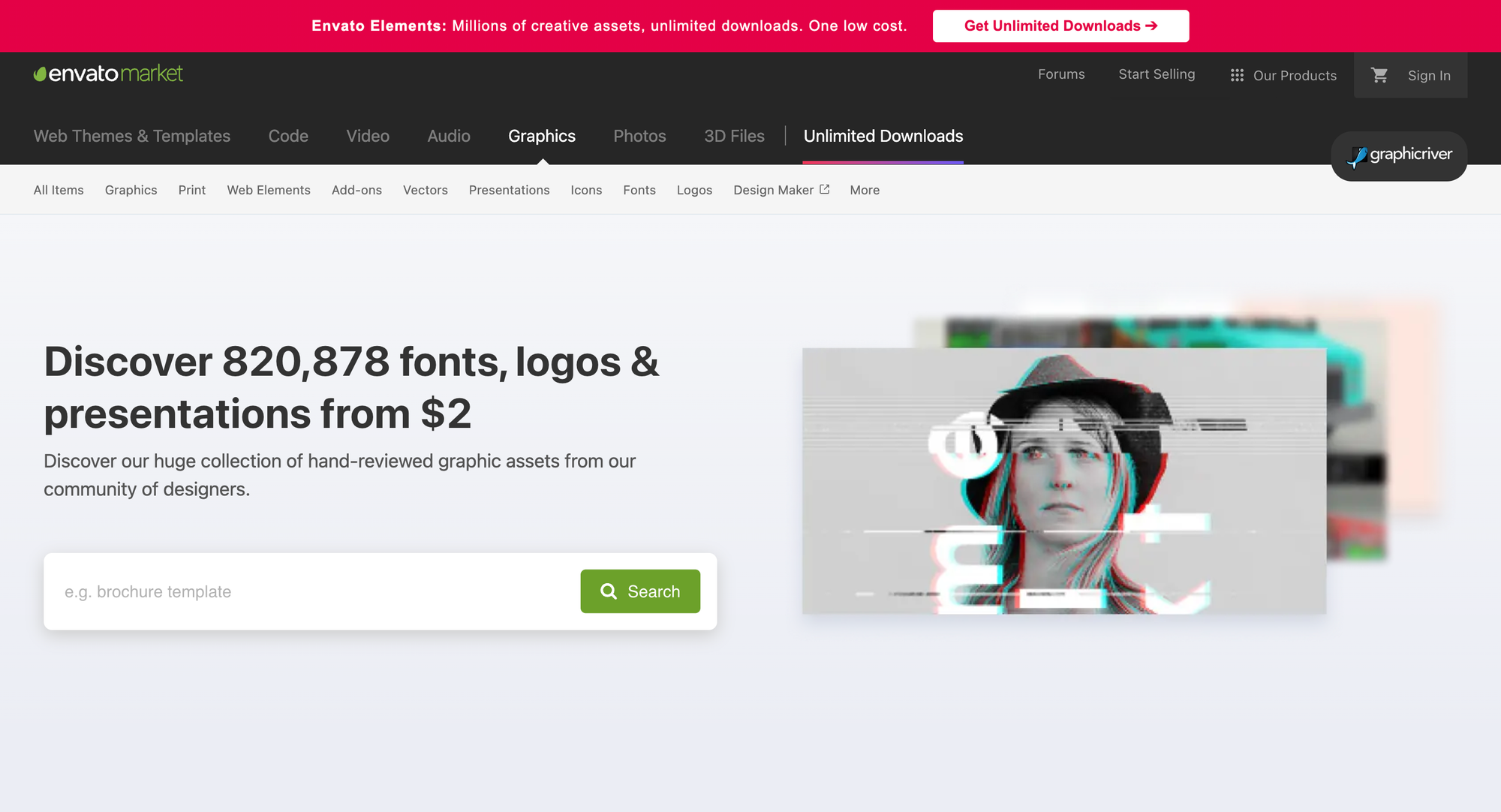Click the GraphicRiver badge logo
The image size is (1501, 812).
pos(1399,155)
